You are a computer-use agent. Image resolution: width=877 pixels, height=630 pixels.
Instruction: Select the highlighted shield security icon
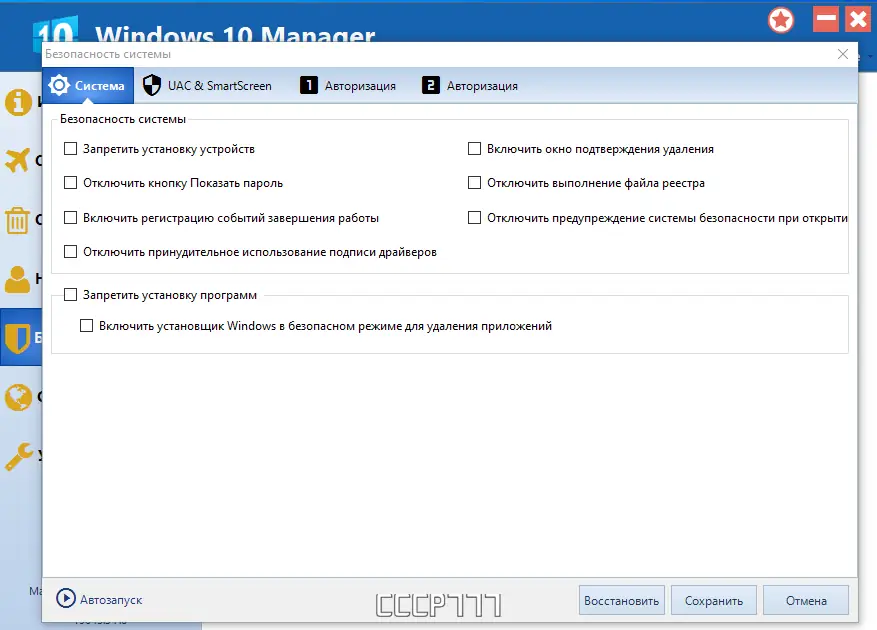pyautogui.click(x=18, y=338)
